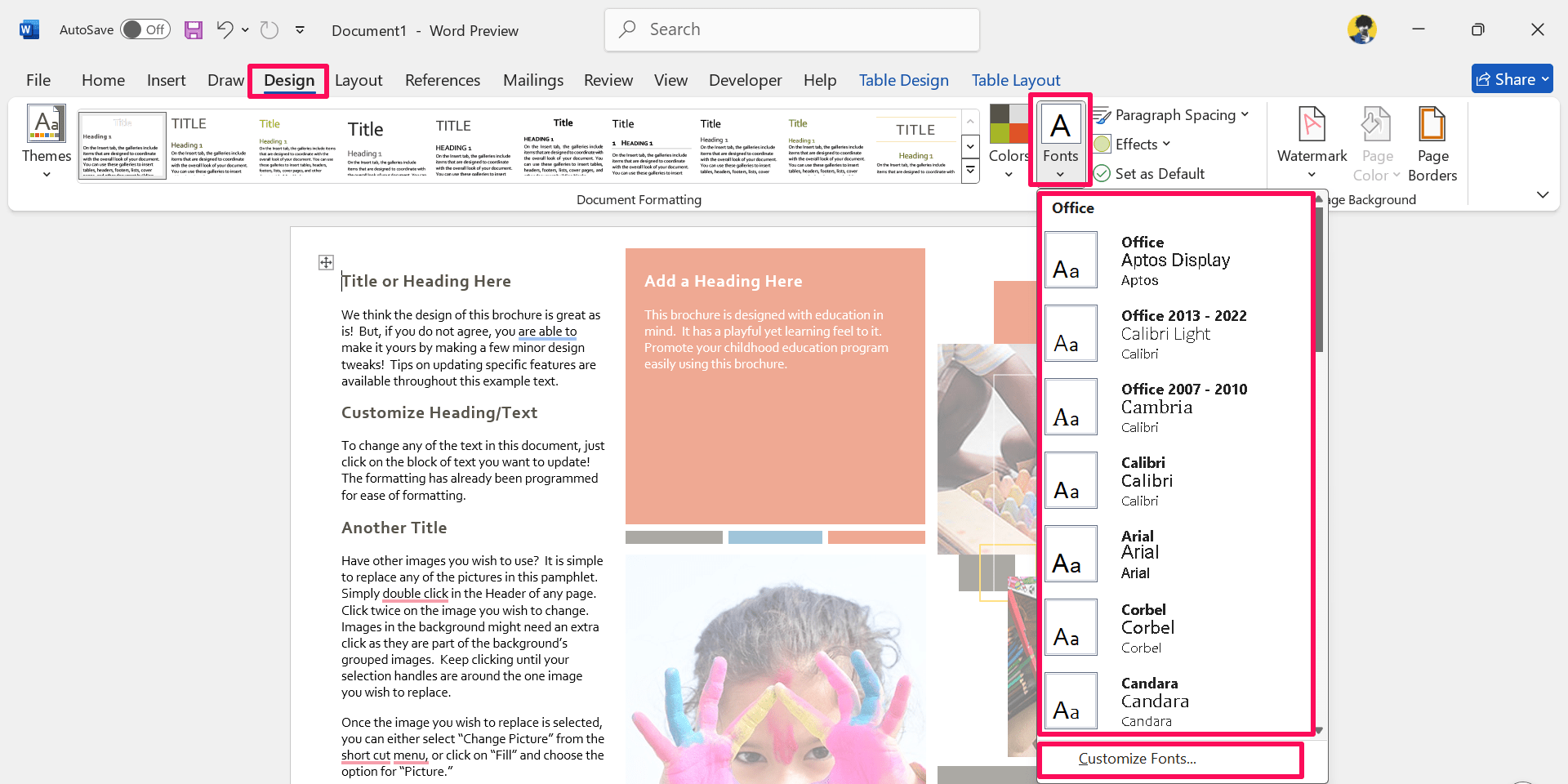Open Page Borders dialog
Image resolution: width=1568 pixels, height=784 pixels.
[x=1432, y=143]
